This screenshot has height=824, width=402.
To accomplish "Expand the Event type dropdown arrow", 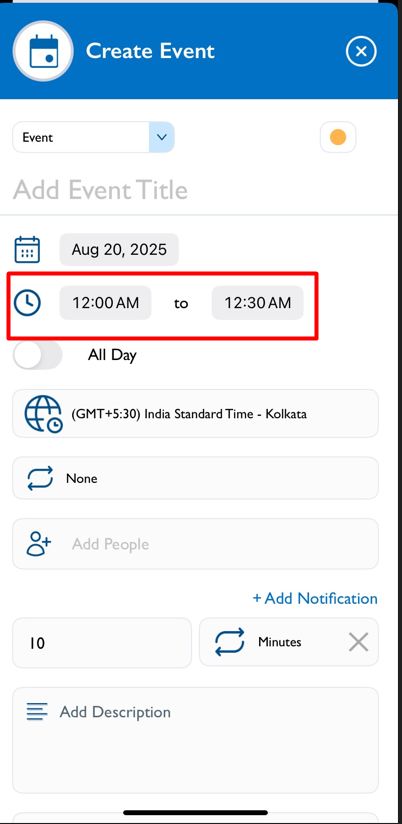I will coord(162,137).
